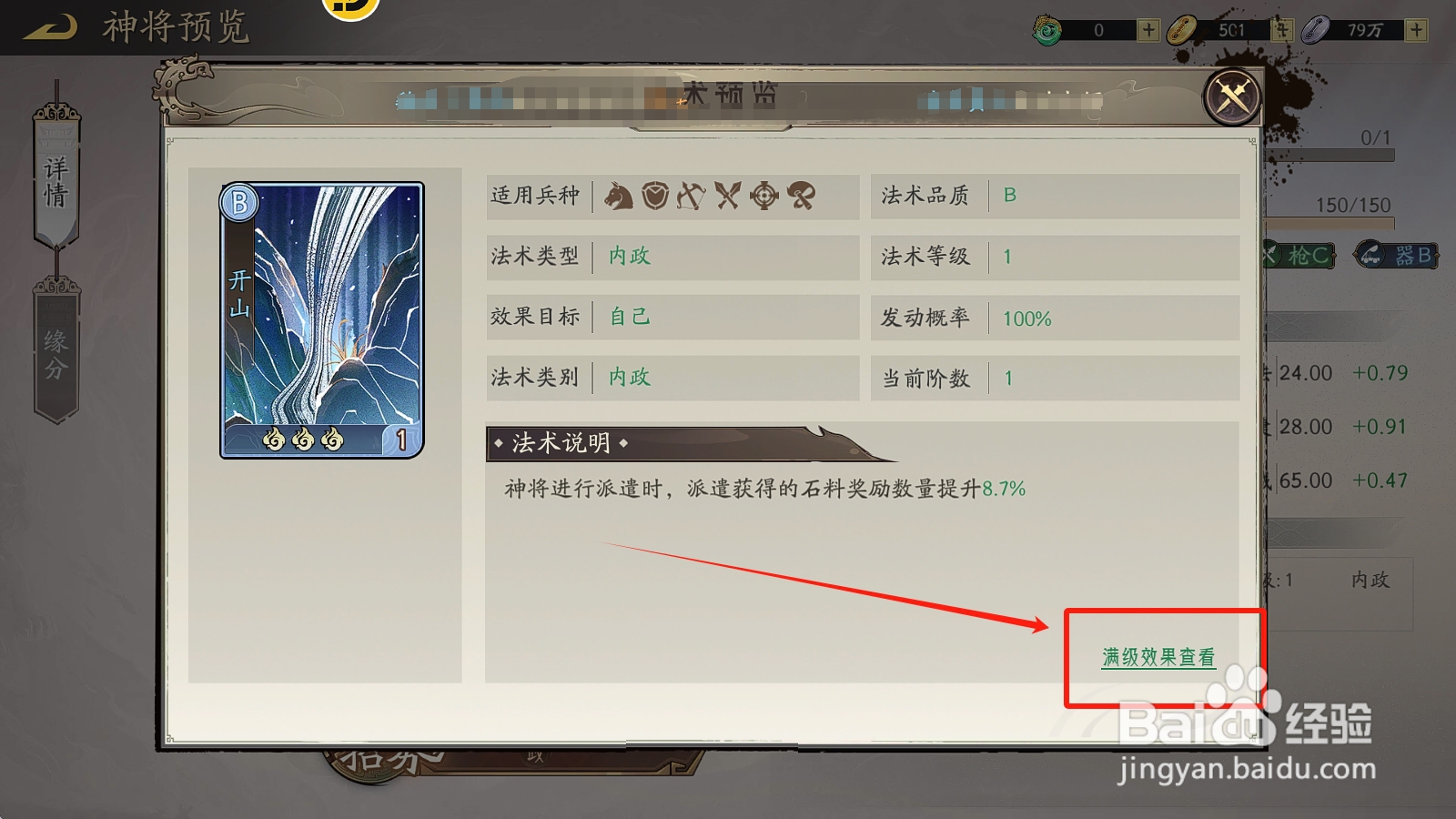Click the gold coin currency icon
Viewport: 1456px width, 819px height.
pos(1181,30)
